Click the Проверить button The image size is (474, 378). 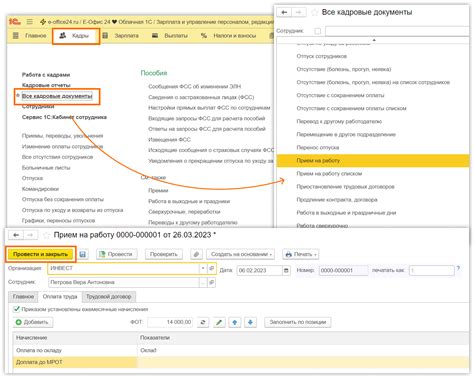164,254
